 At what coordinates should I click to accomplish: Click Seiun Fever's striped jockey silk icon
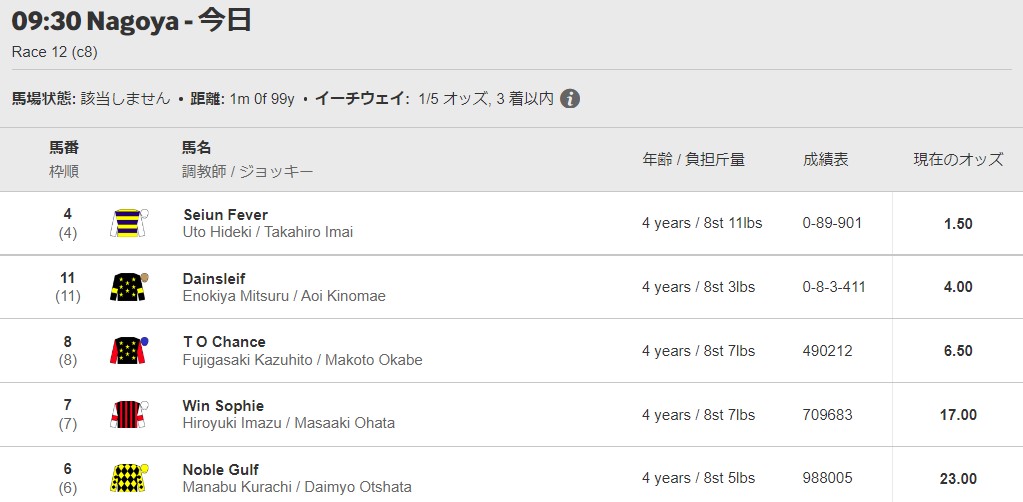pos(129,223)
